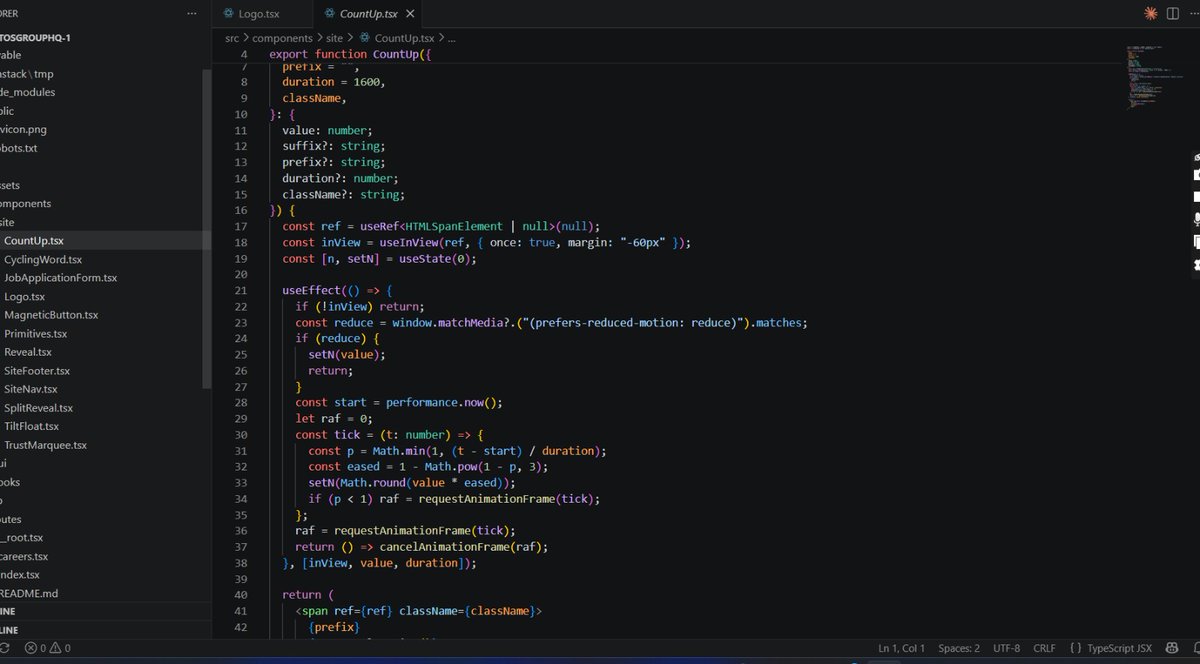
Task: Open the trailing ellipsis breadcrumb symbol
Action: click(x=451, y=38)
